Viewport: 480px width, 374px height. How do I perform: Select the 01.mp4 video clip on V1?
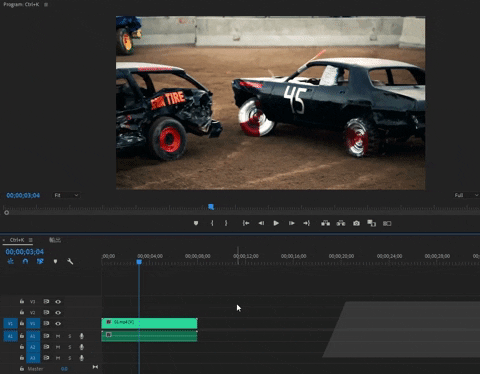149,323
